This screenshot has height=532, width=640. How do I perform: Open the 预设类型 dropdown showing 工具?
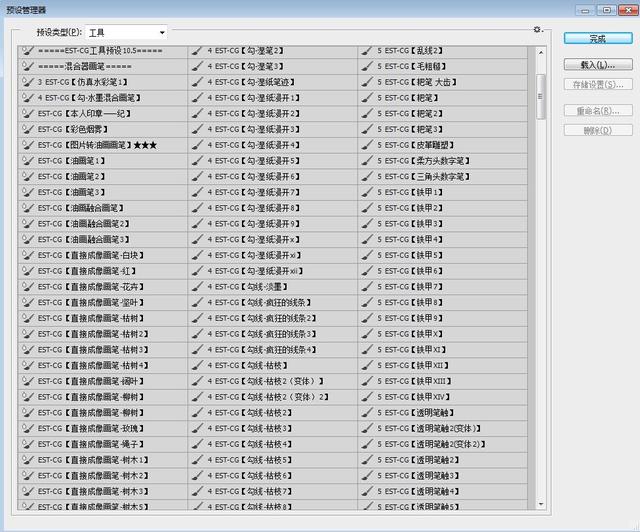click(x=127, y=33)
